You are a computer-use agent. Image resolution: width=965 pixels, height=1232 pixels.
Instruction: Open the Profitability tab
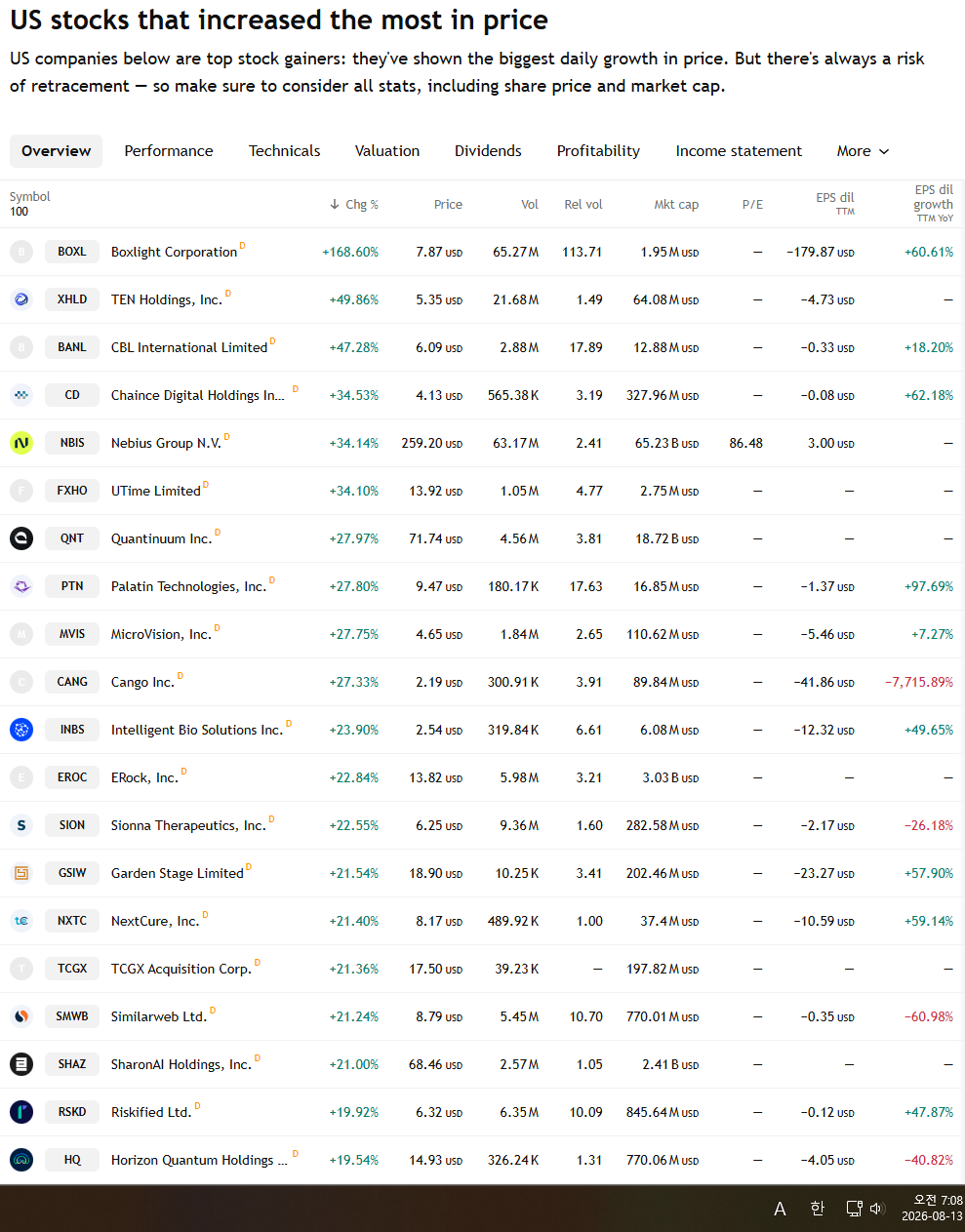point(598,151)
